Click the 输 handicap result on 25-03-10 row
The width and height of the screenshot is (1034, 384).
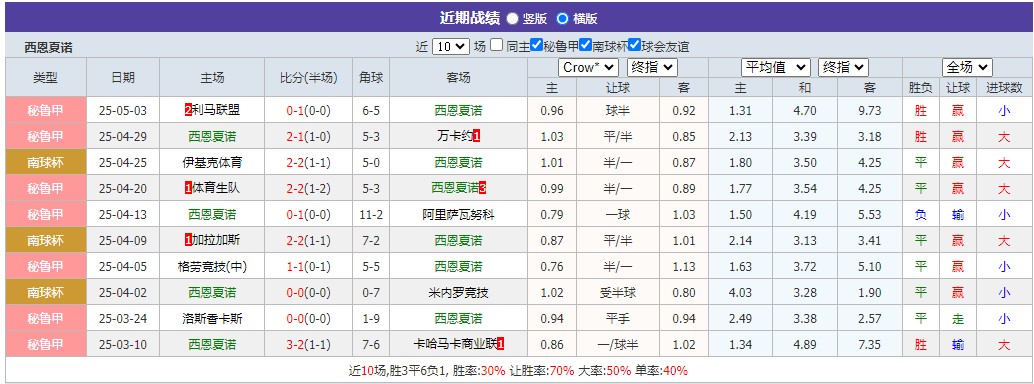(x=958, y=344)
